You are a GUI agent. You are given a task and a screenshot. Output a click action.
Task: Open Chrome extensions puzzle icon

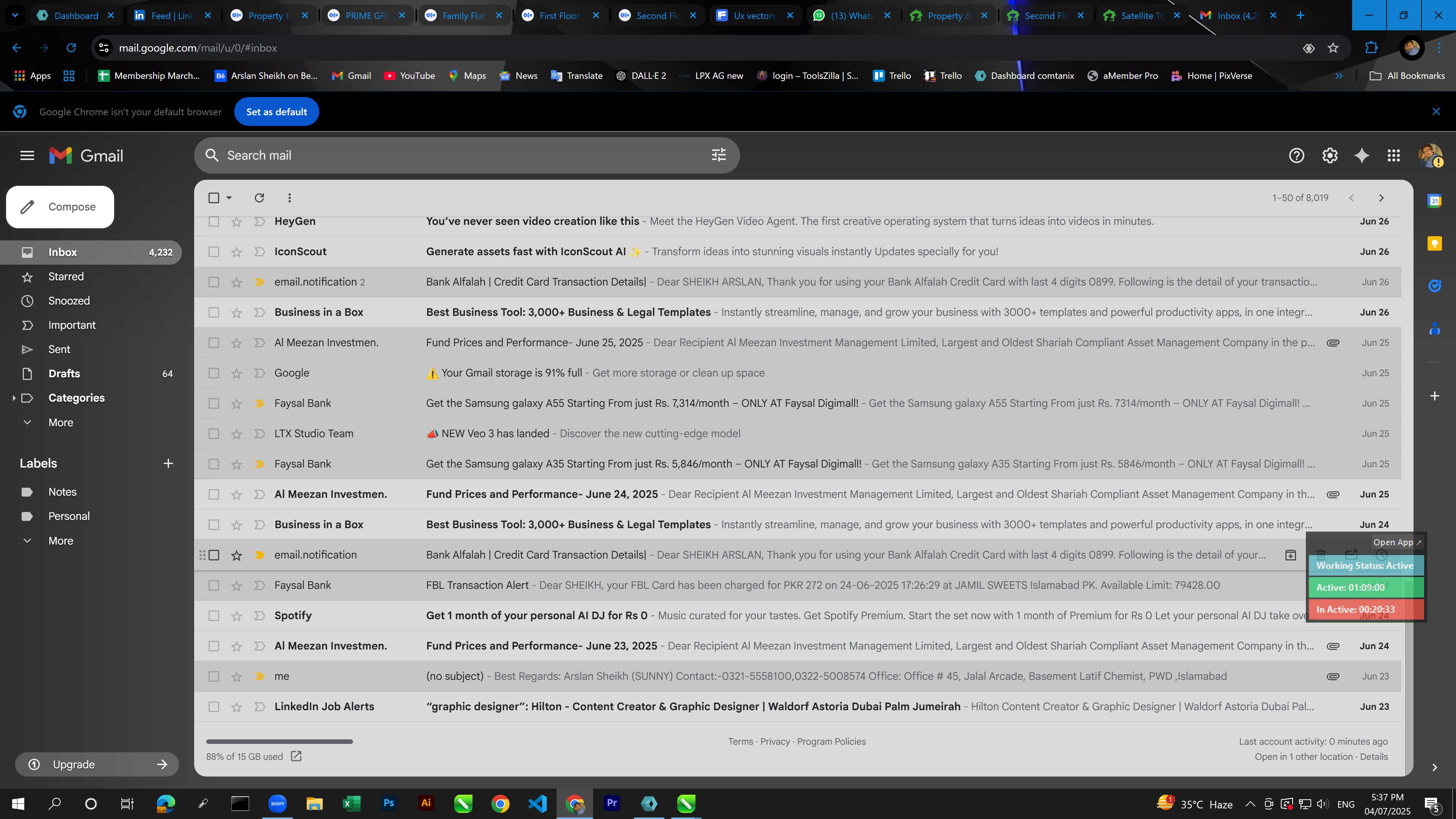click(x=1371, y=48)
